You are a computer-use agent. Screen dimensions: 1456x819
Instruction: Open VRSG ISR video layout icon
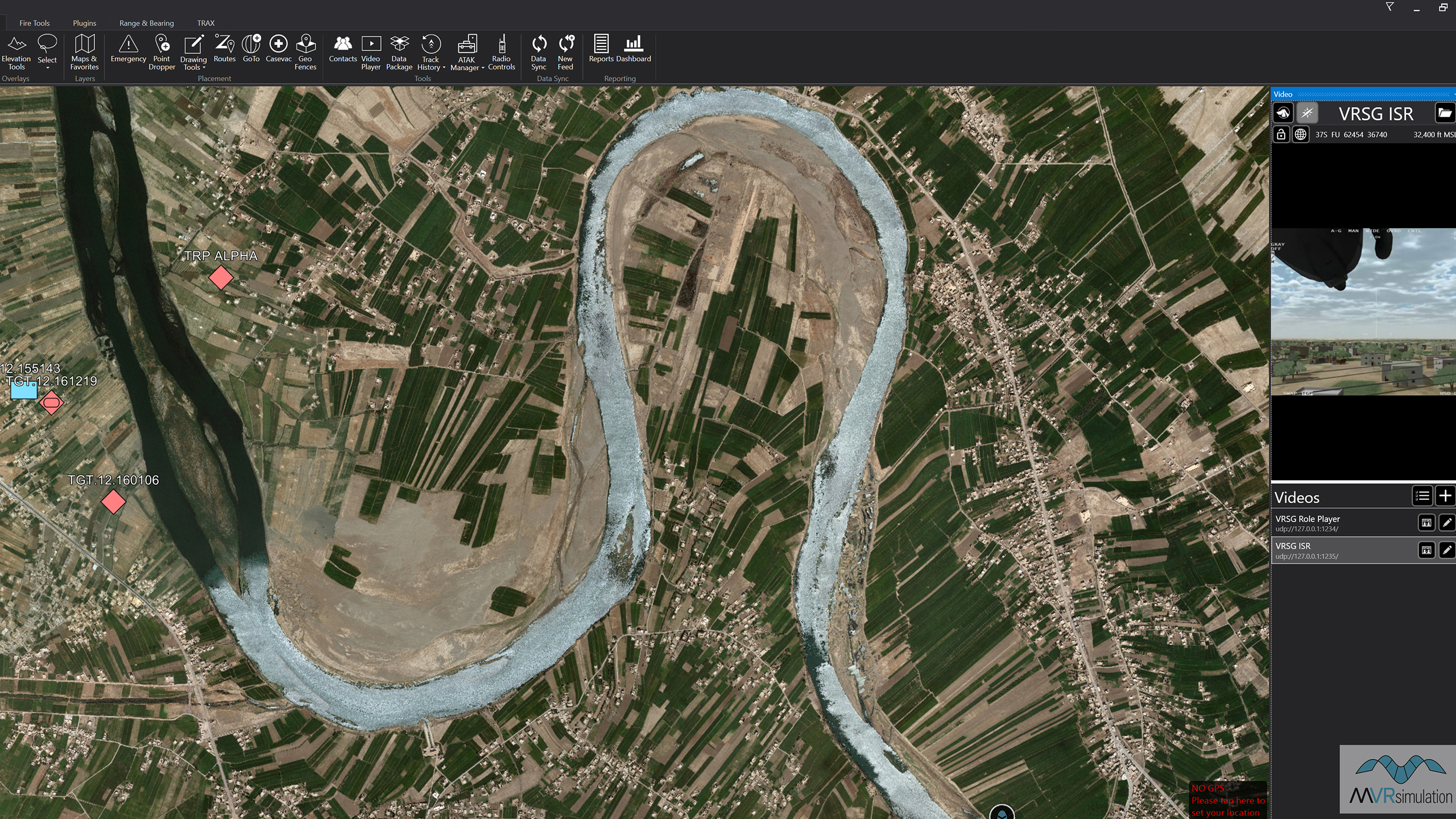[x=1426, y=550]
